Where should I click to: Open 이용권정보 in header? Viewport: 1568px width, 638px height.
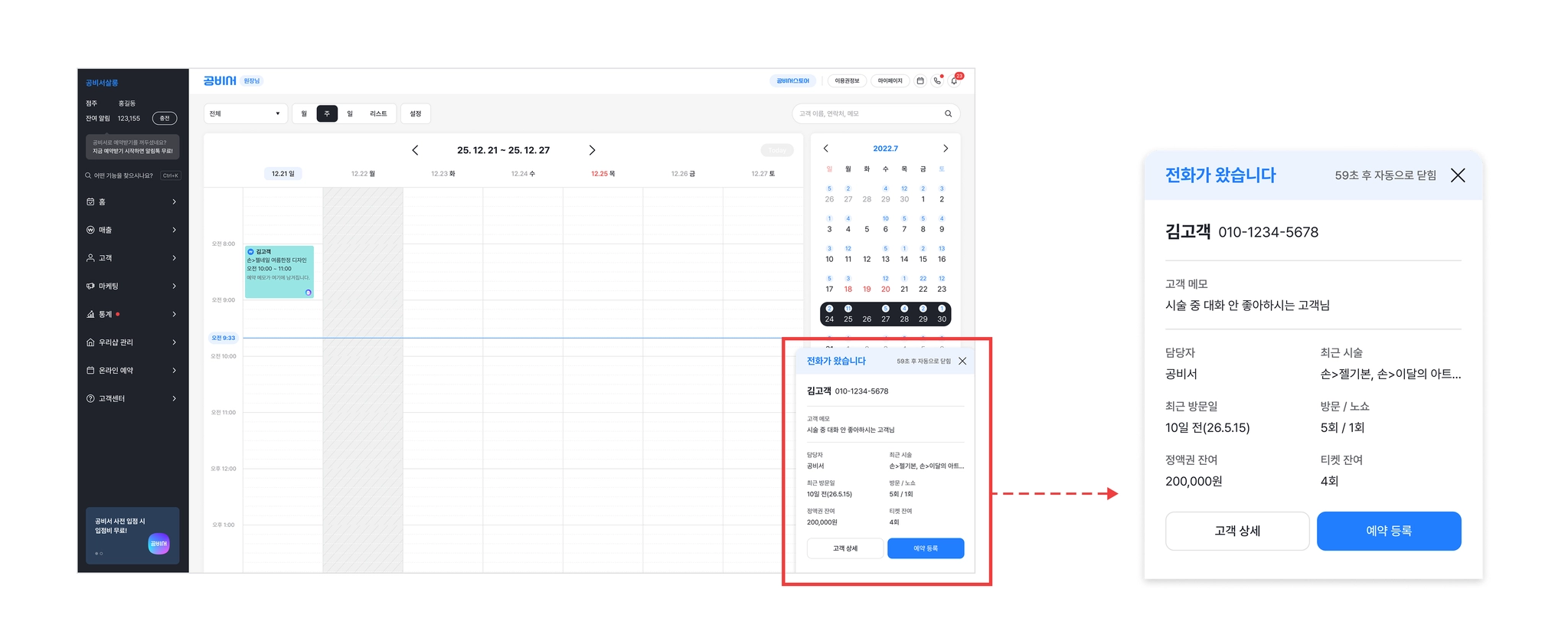tap(847, 80)
